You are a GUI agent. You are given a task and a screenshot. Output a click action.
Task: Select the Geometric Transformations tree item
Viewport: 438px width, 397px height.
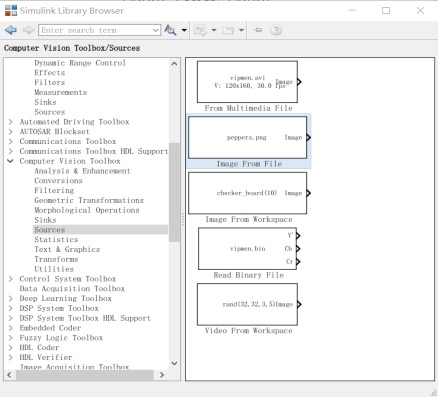(89, 200)
